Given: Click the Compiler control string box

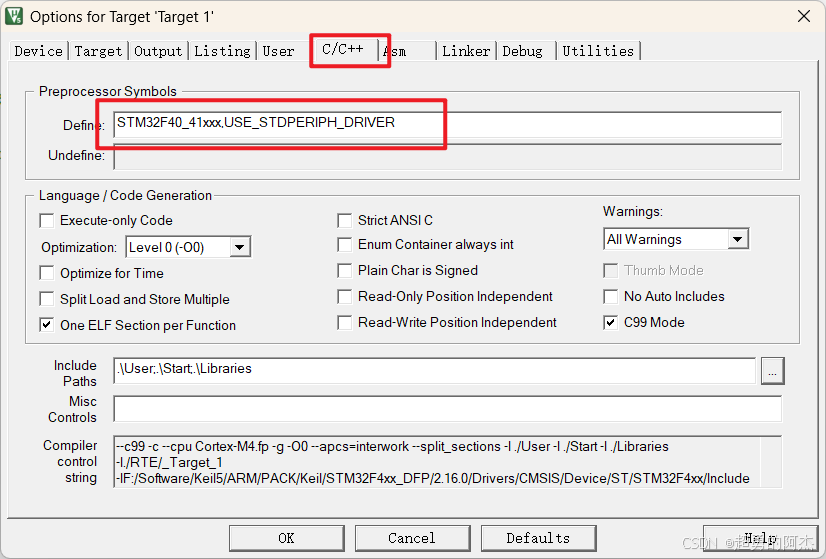Looking at the screenshot, I should [447, 462].
